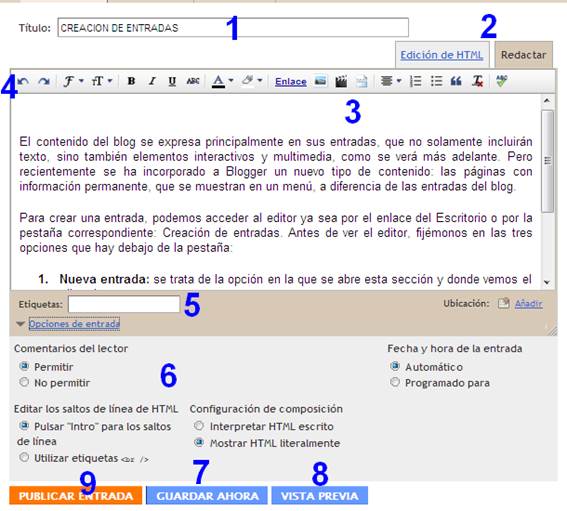Select Permitir for reader comments
The image size is (567, 511).
24,366
